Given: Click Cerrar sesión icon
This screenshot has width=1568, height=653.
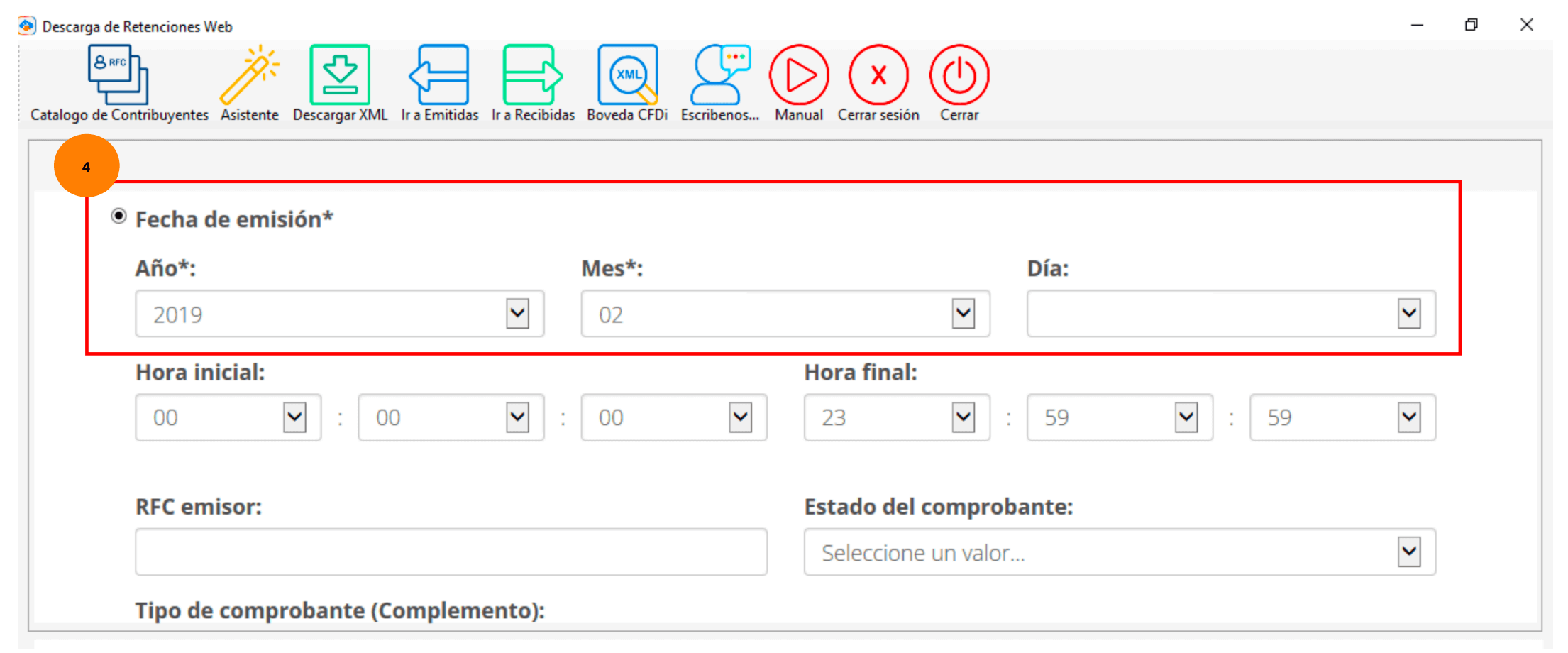Looking at the screenshot, I should coord(878,76).
